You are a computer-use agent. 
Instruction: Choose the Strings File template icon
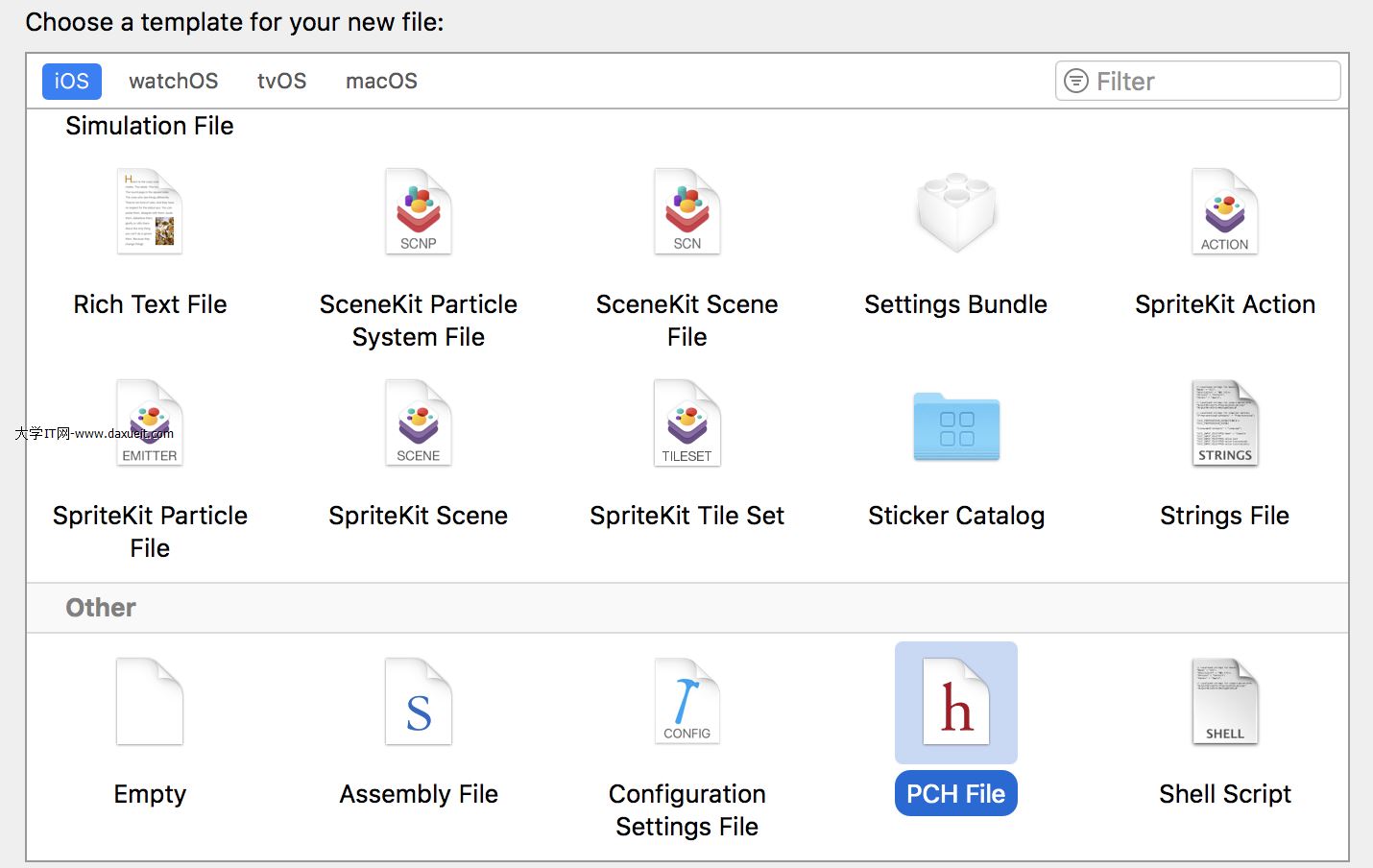pos(1225,423)
